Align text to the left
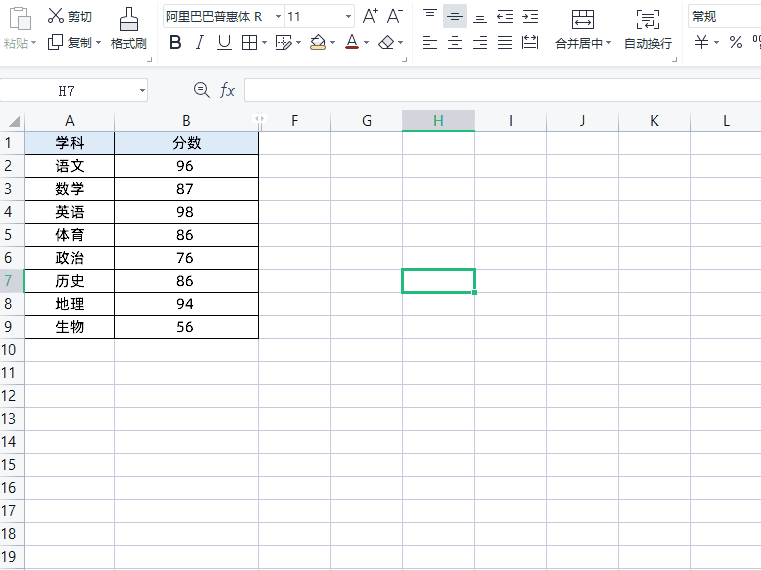The image size is (761, 570). pos(430,43)
